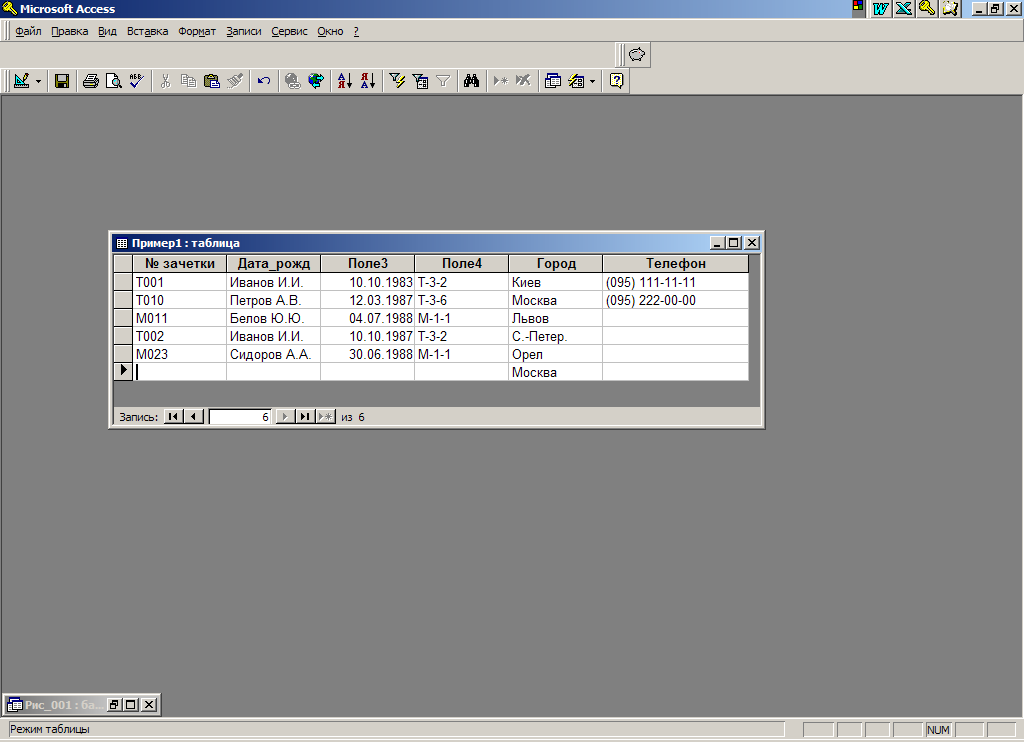
Task: Open Filter by Form
Action: pos(421,81)
